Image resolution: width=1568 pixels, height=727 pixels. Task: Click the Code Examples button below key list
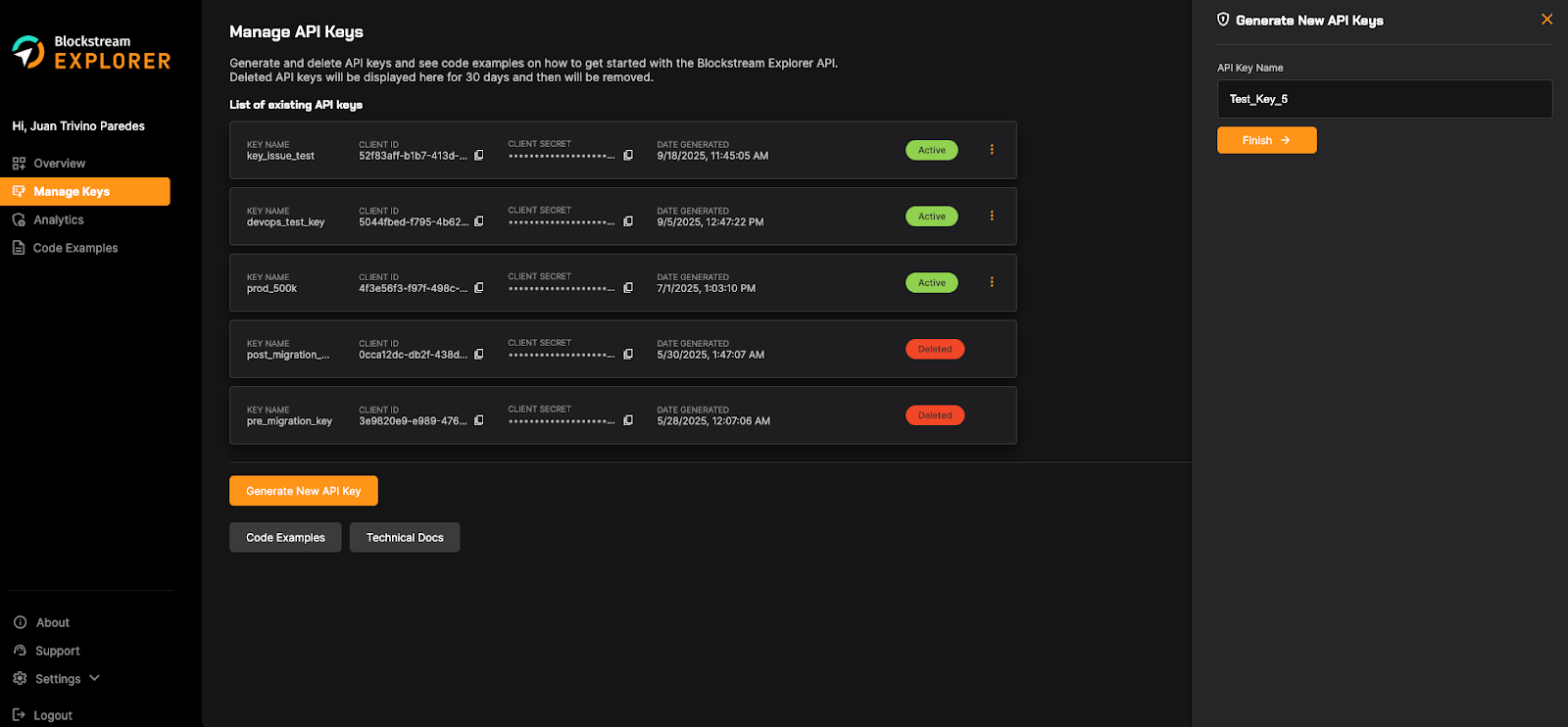tap(285, 537)
